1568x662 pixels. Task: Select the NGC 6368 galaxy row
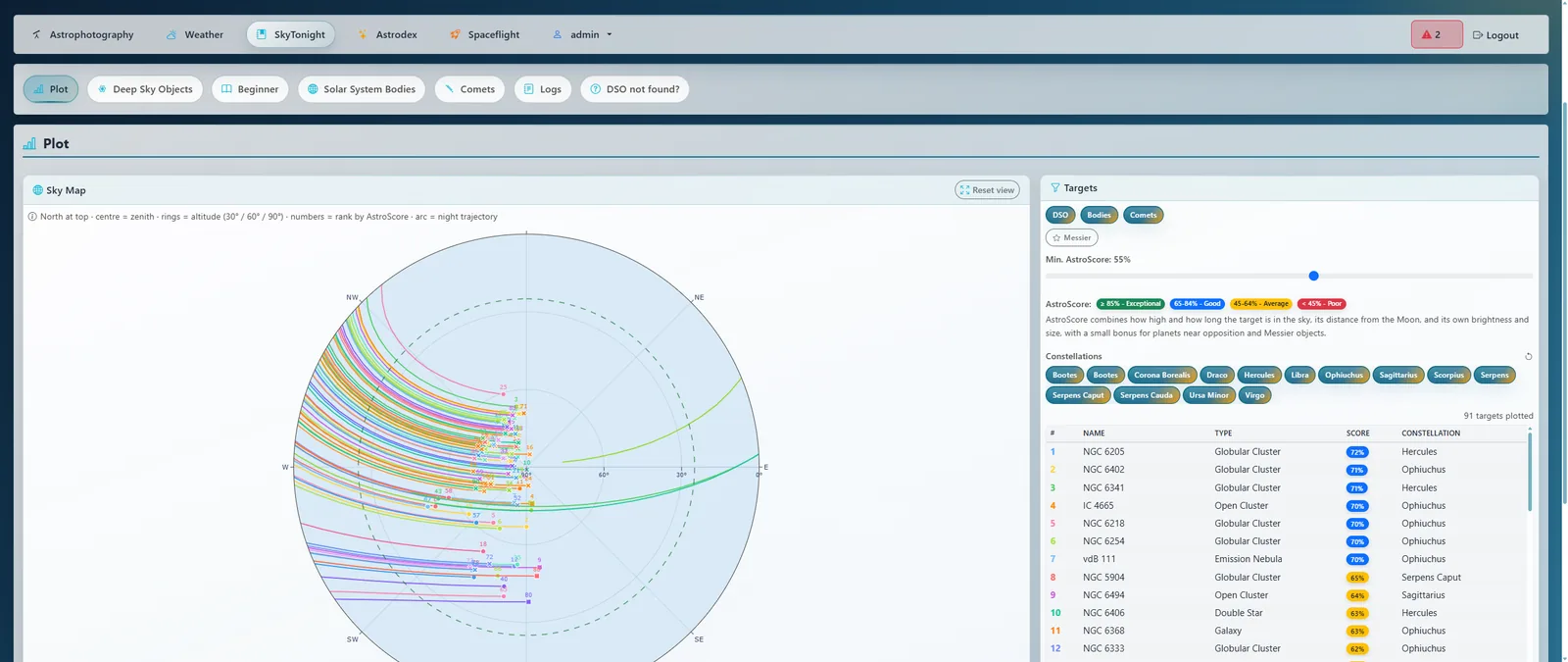1286,631
